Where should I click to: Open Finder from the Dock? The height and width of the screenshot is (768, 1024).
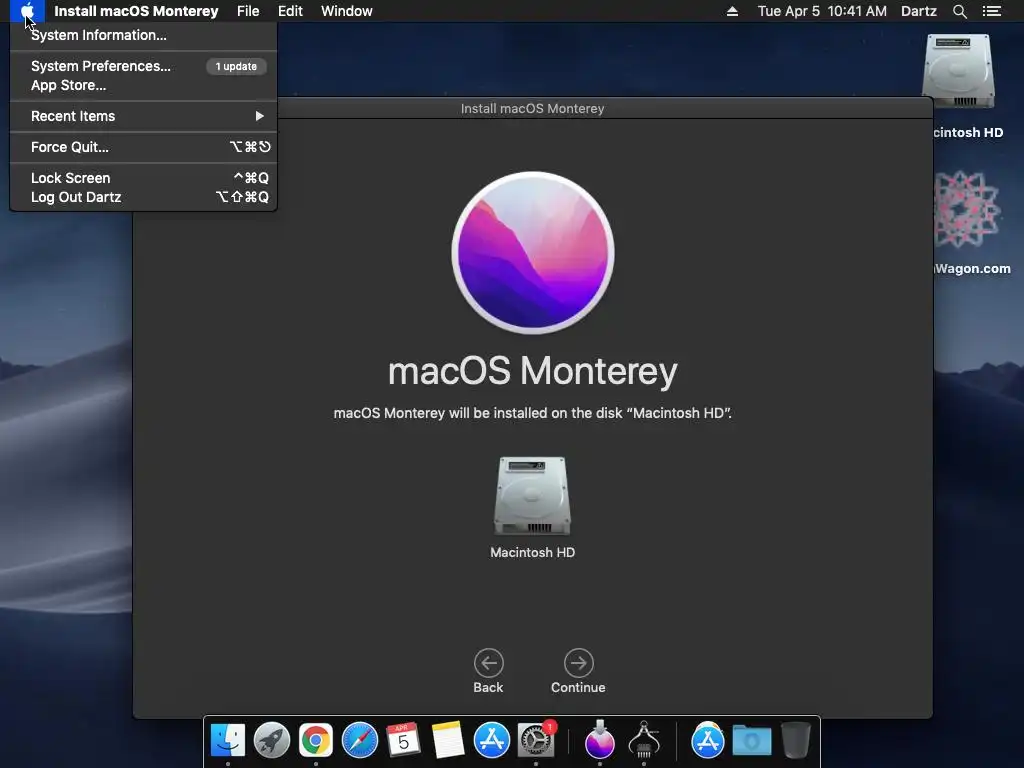[228, 741]
